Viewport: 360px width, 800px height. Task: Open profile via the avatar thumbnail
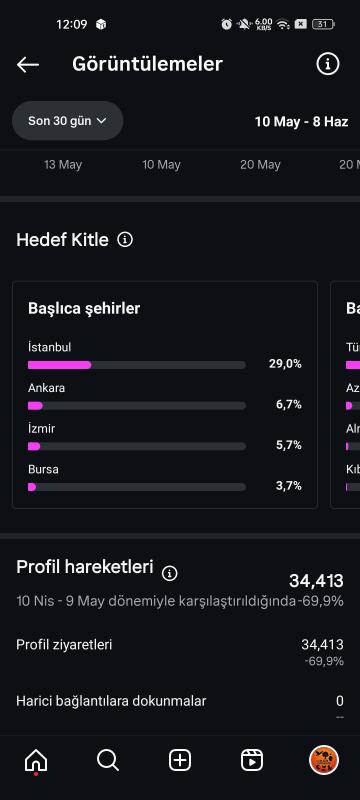tap(324, 760)
